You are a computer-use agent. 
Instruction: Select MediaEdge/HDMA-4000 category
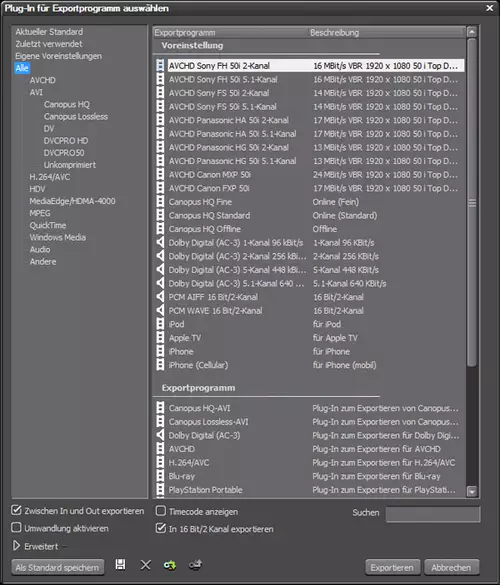click(72, 201)
